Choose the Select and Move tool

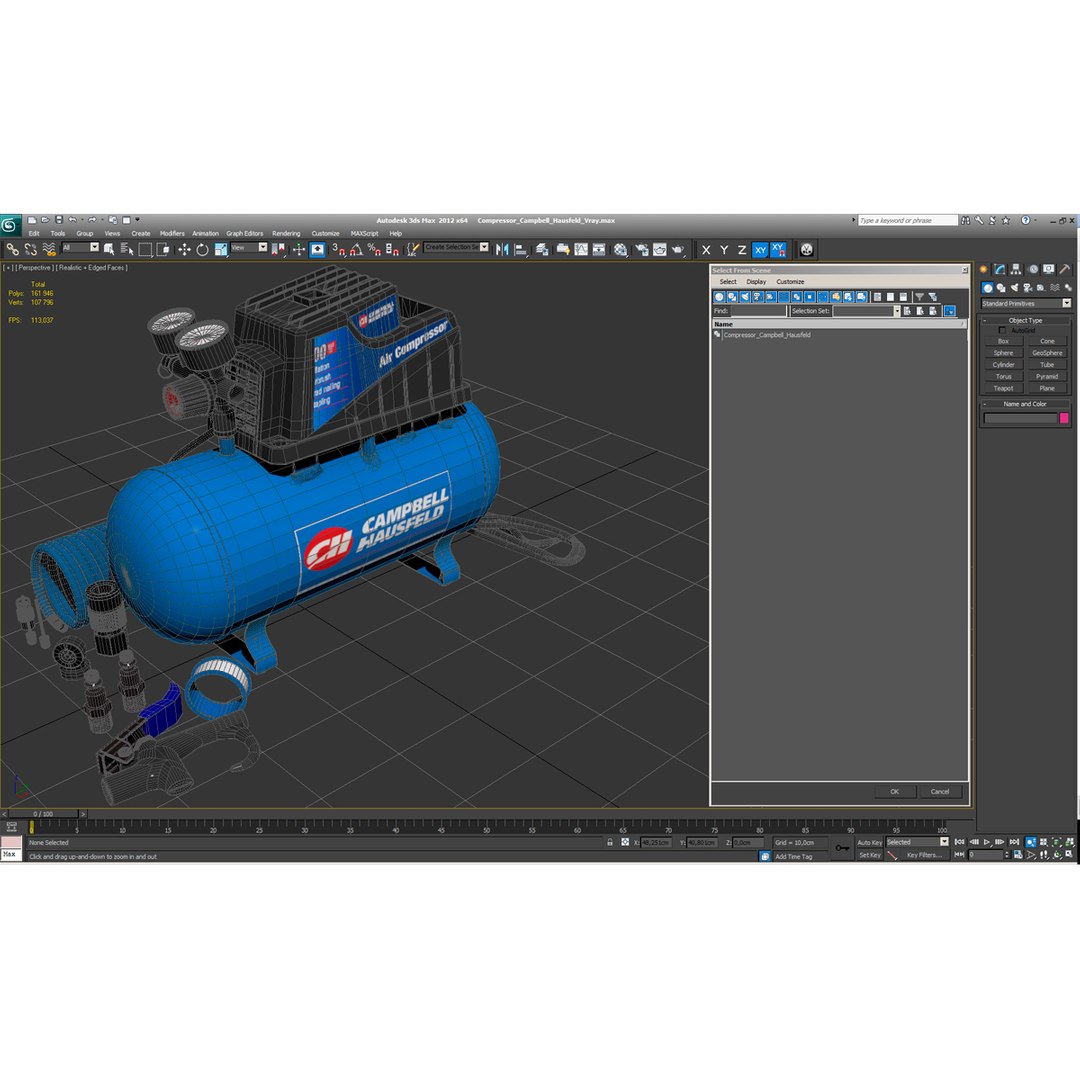pyautogui.click(x=184, y=249)
